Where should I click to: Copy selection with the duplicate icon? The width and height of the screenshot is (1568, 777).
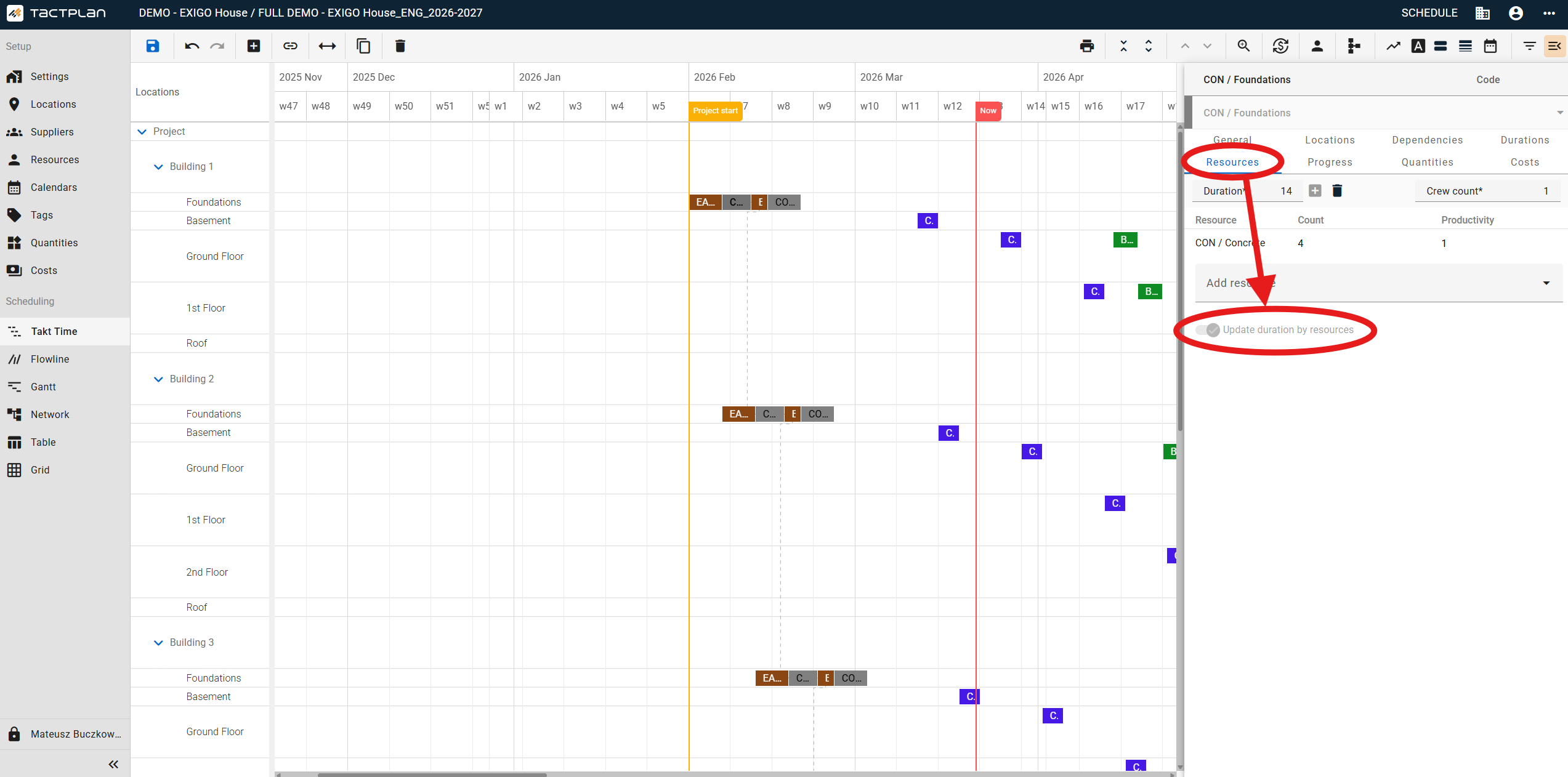coord(363,46)
